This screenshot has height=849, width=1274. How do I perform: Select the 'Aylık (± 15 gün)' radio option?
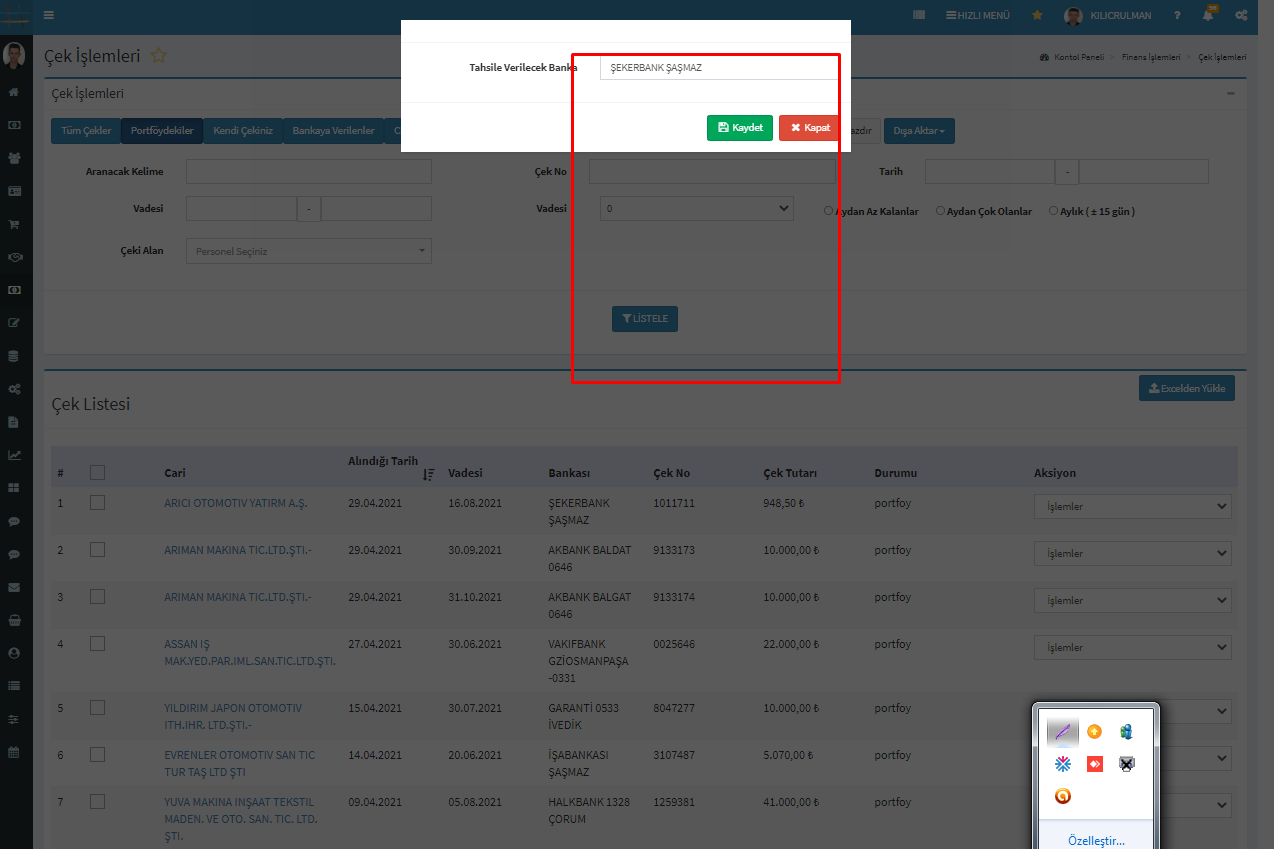[x=1053, y=211]
